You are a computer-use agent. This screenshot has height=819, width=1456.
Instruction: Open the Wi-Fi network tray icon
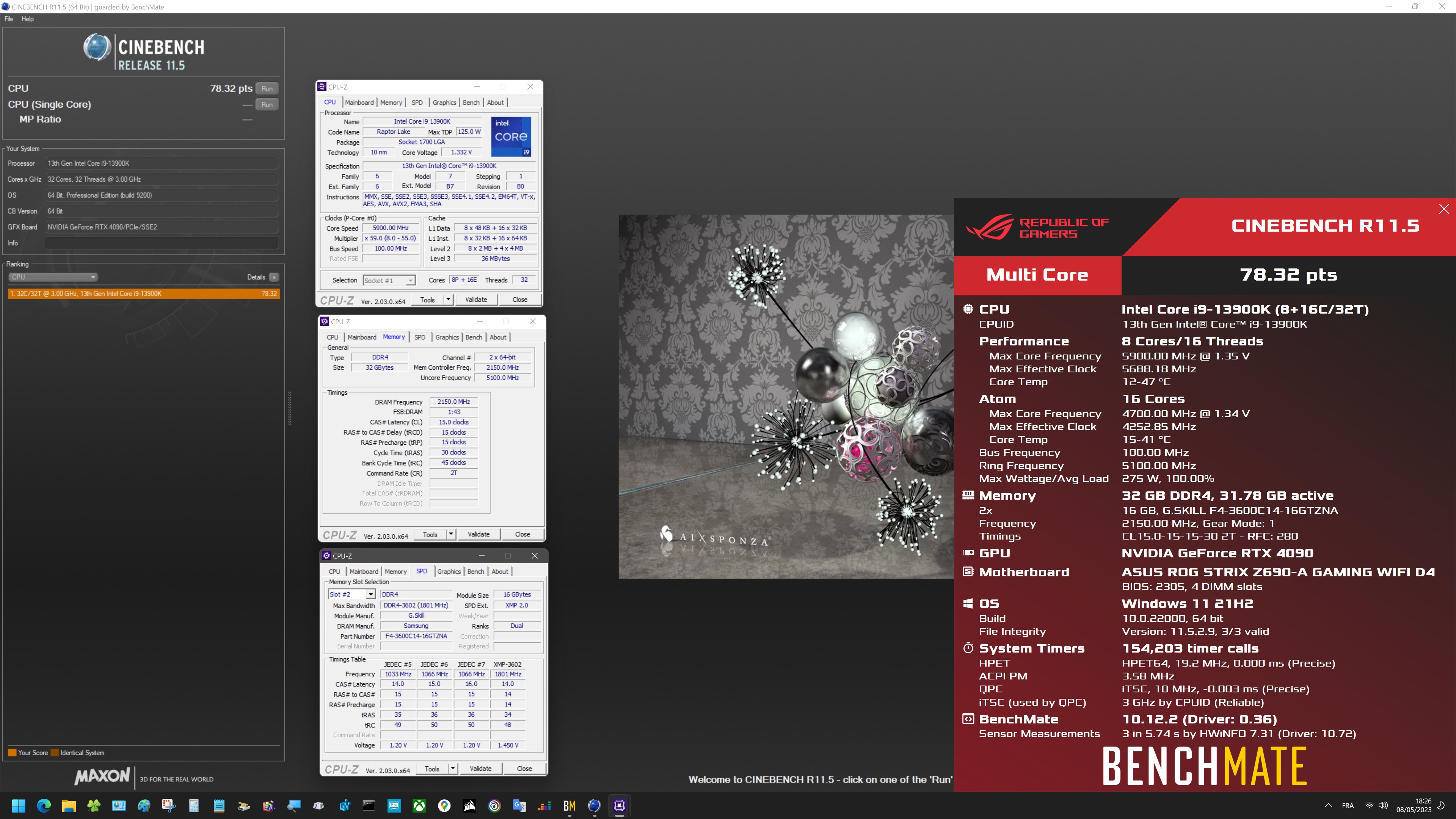(1369, 805)
